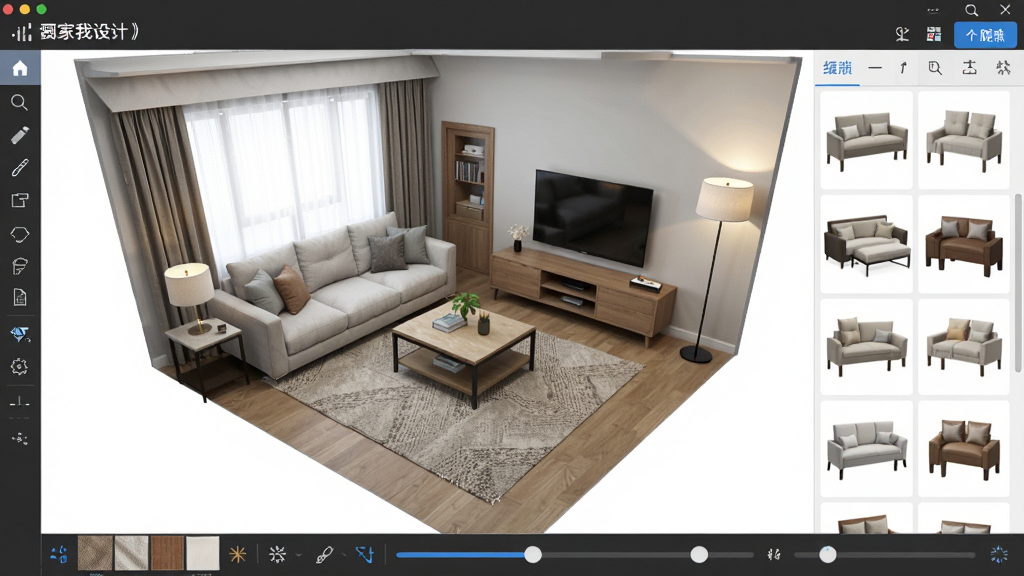Click the short right slider's handle
The height and width of the screenshot is (576, 1024).
coord(827,554)
